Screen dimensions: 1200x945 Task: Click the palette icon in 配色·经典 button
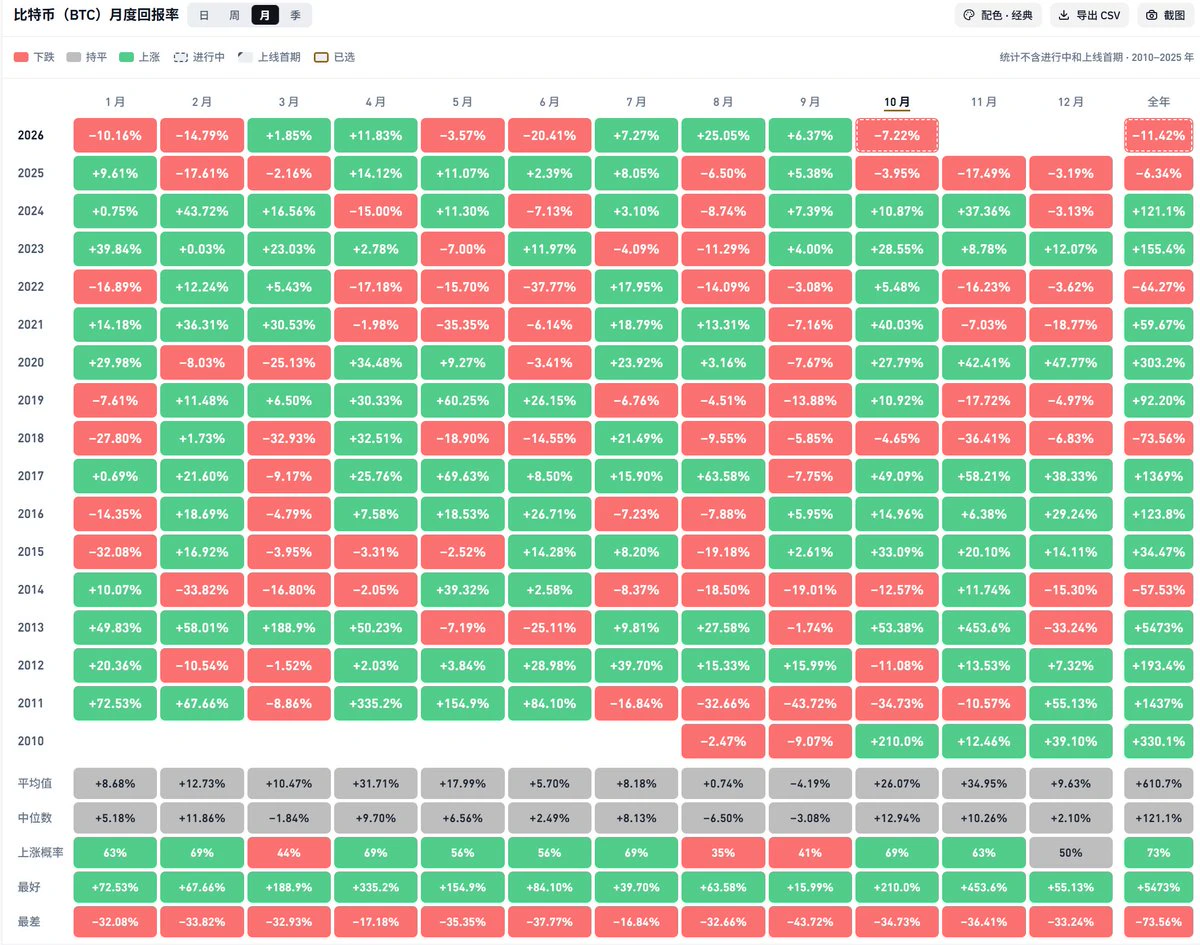968,15
